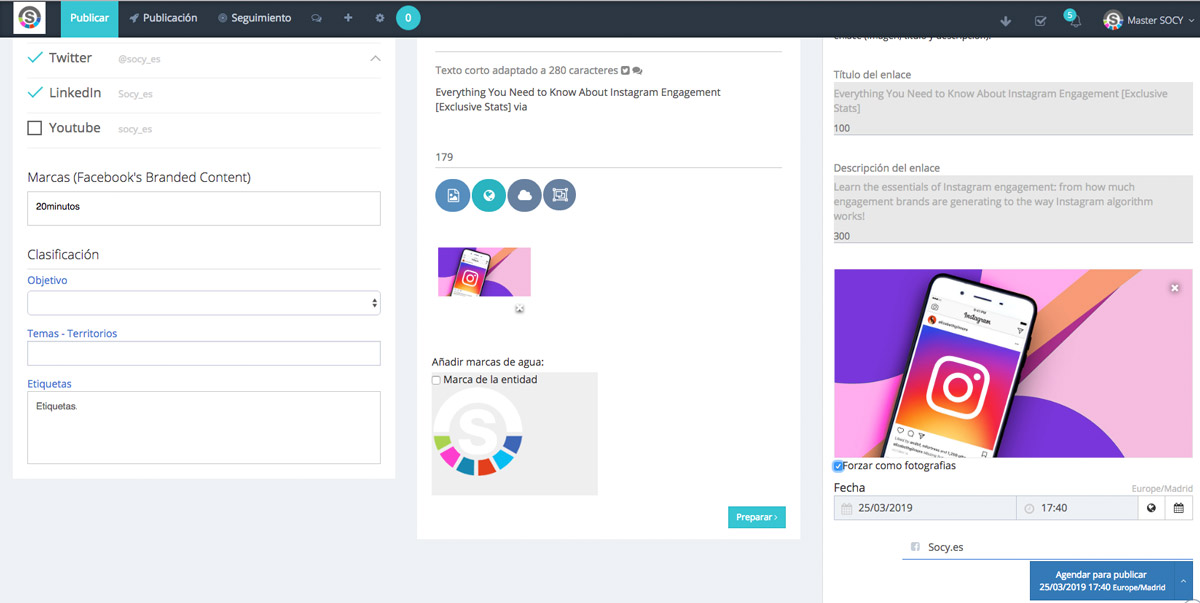Screen dimensions: 1200x603
Task: Open the tasks checklist icon in navbar
Action: [1040, 21]
